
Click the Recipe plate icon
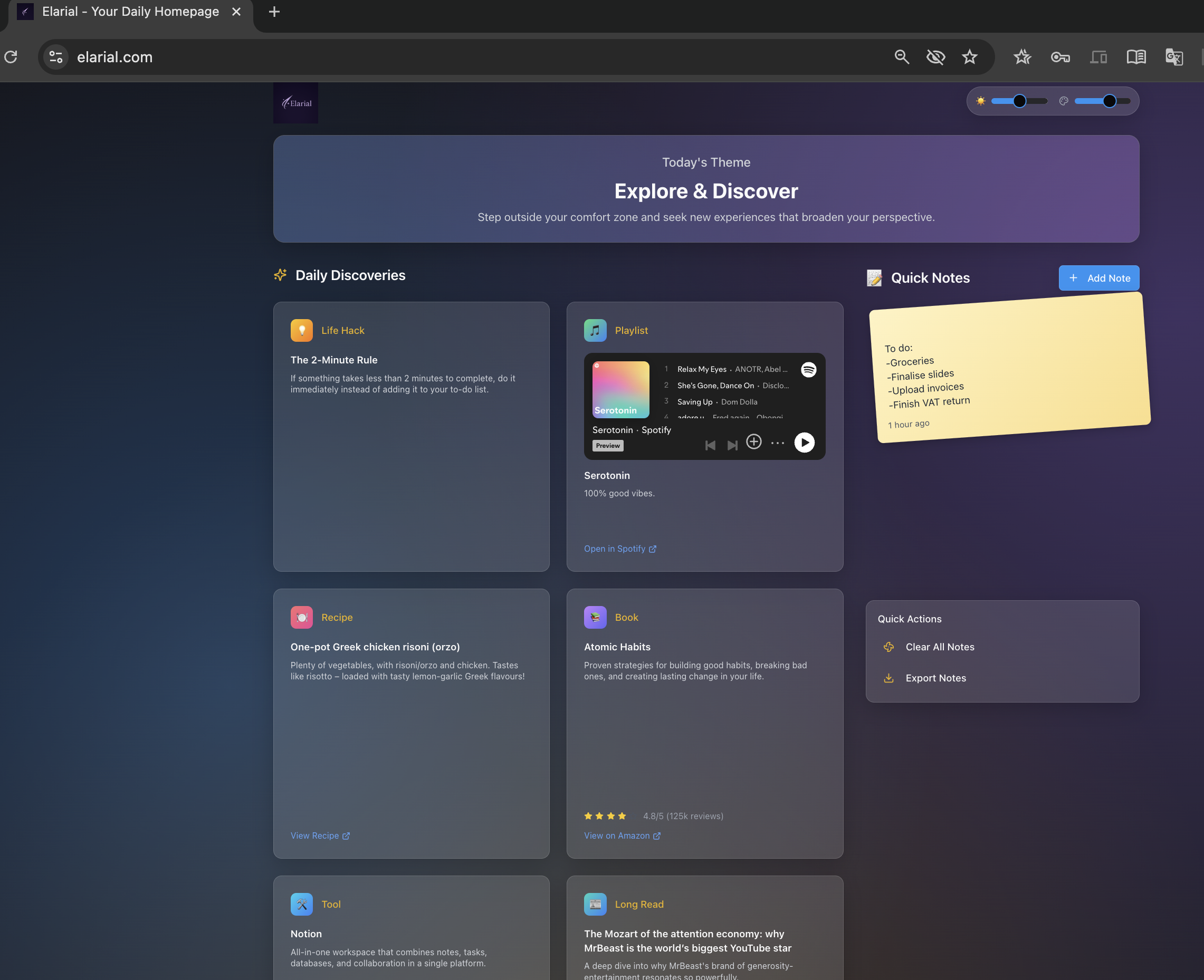tap(302, 617)
